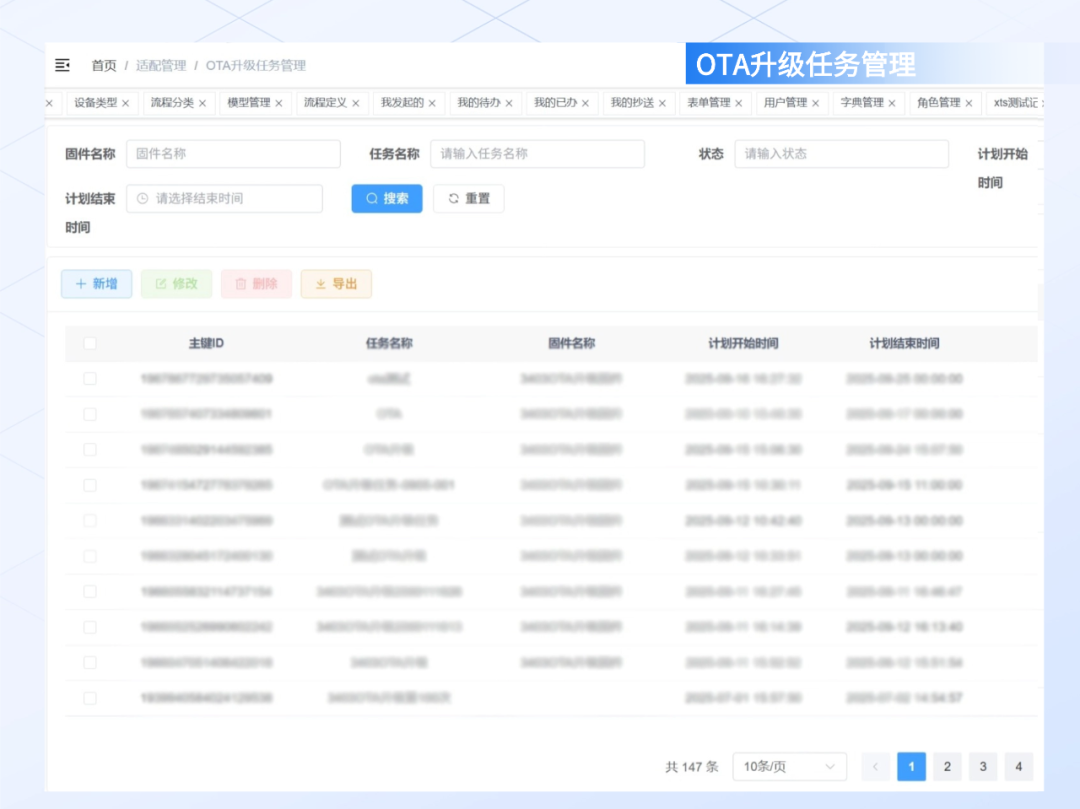Viewport: 1080px width, 809px height.
Task: Close the 流程分类 tab with its X
Action: [x=202, y=103]
